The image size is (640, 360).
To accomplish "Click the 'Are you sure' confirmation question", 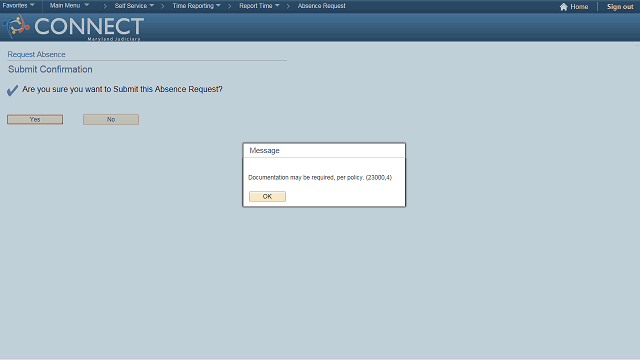I will (x=122, y=89).
